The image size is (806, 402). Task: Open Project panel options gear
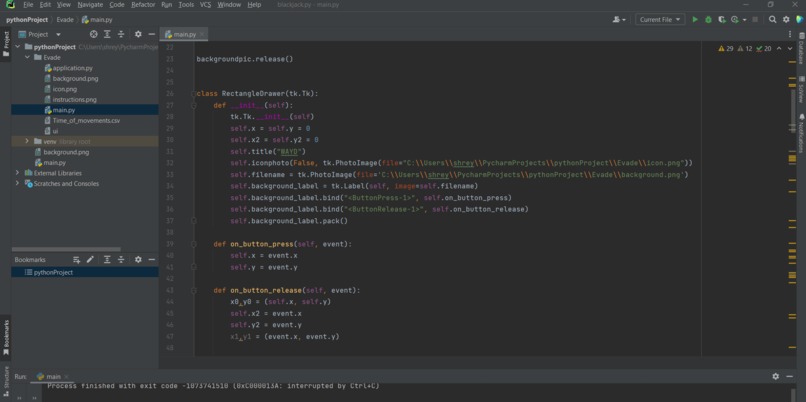[138, 34]
